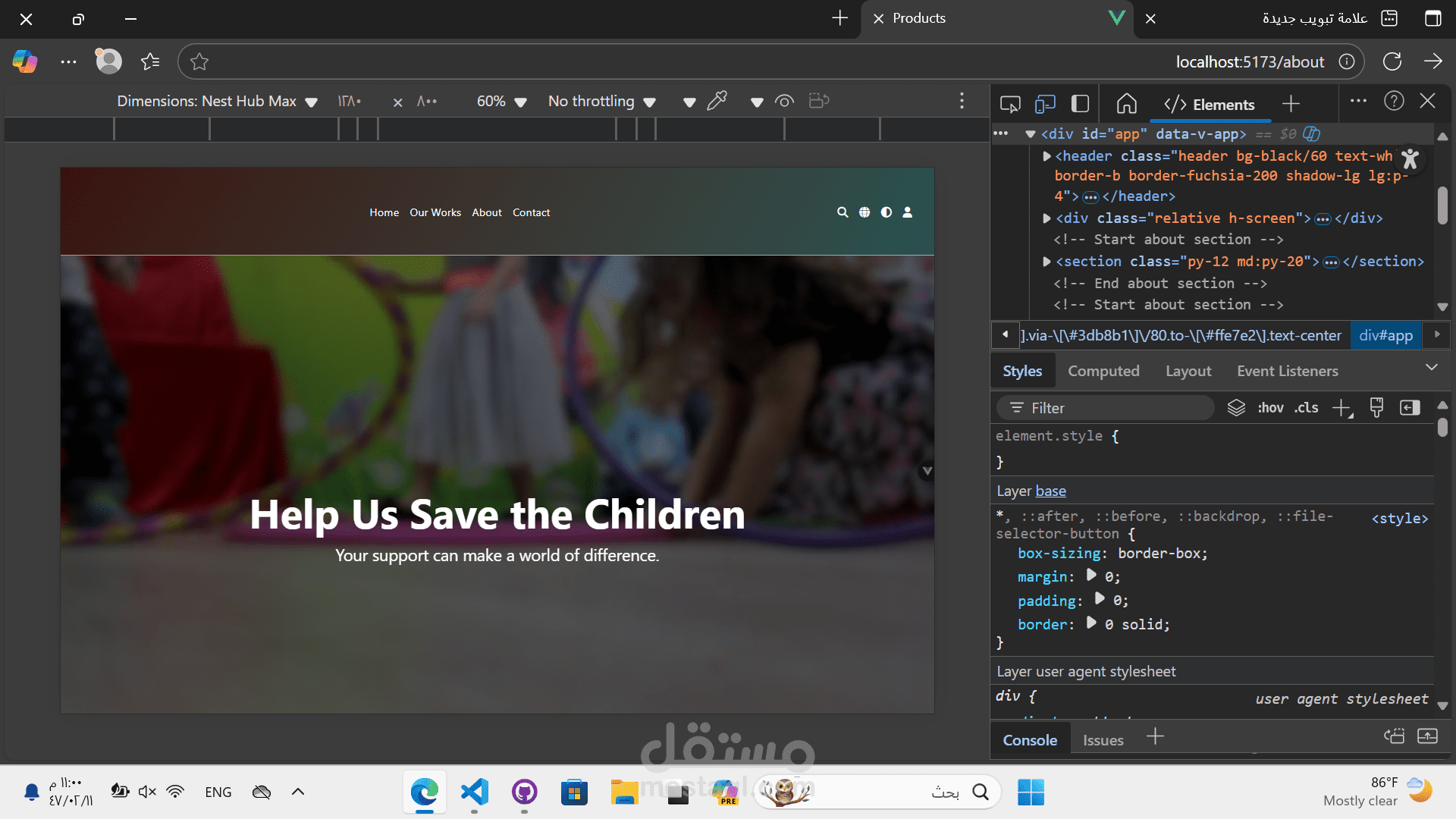Toggle computed styles sidebar icon
The image size is (1456, 819).
(x=1410, y=408)
